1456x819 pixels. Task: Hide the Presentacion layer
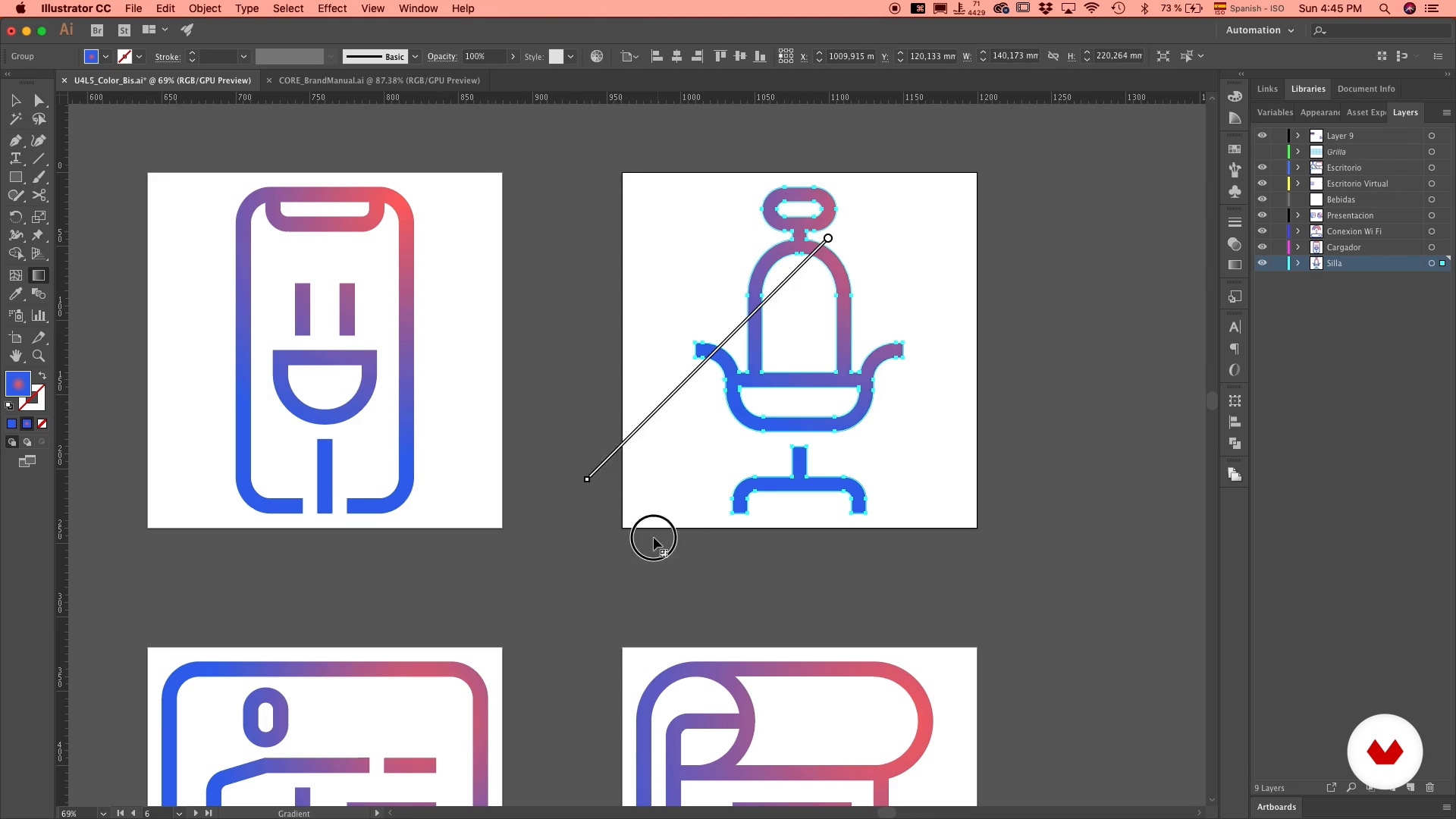[x=1262, y=215]
